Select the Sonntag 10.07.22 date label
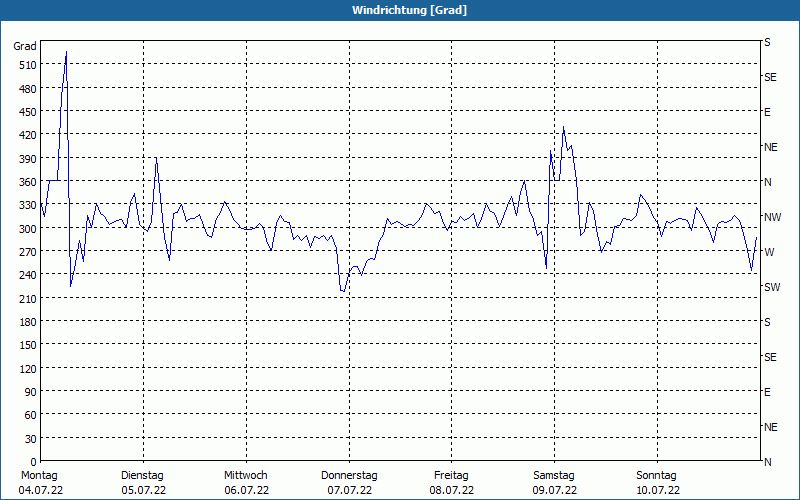The width and height of the screenshot is (800, 500). pos(657,482)
